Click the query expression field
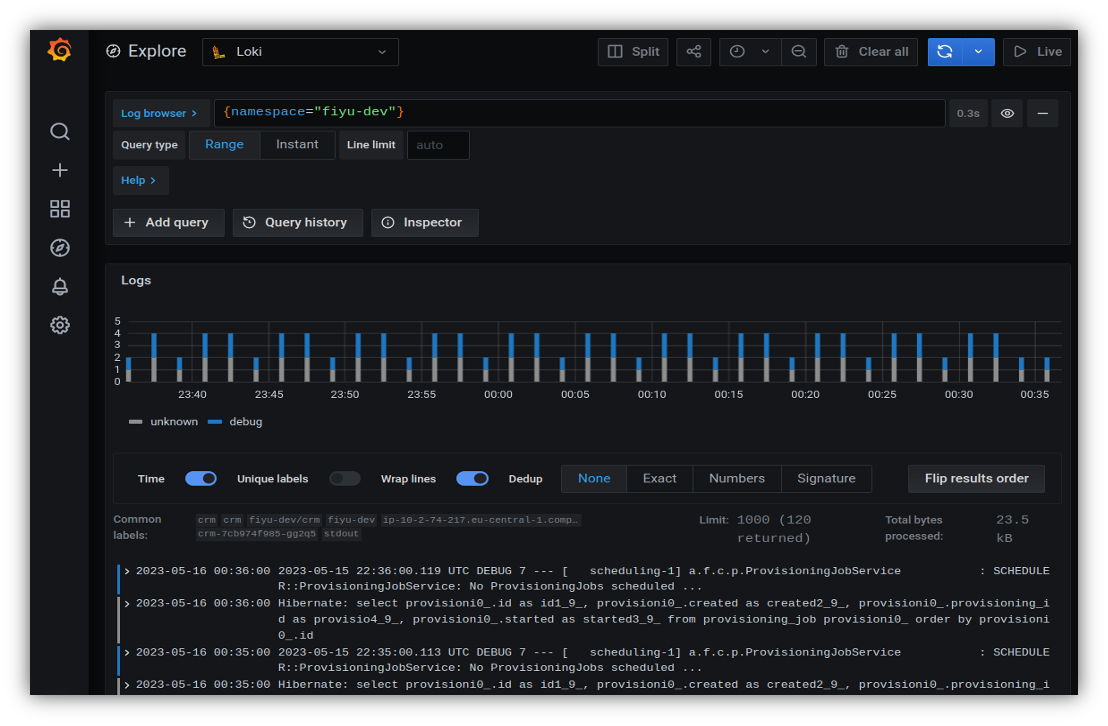The image size is (1108, 726). tap(579, 113)
